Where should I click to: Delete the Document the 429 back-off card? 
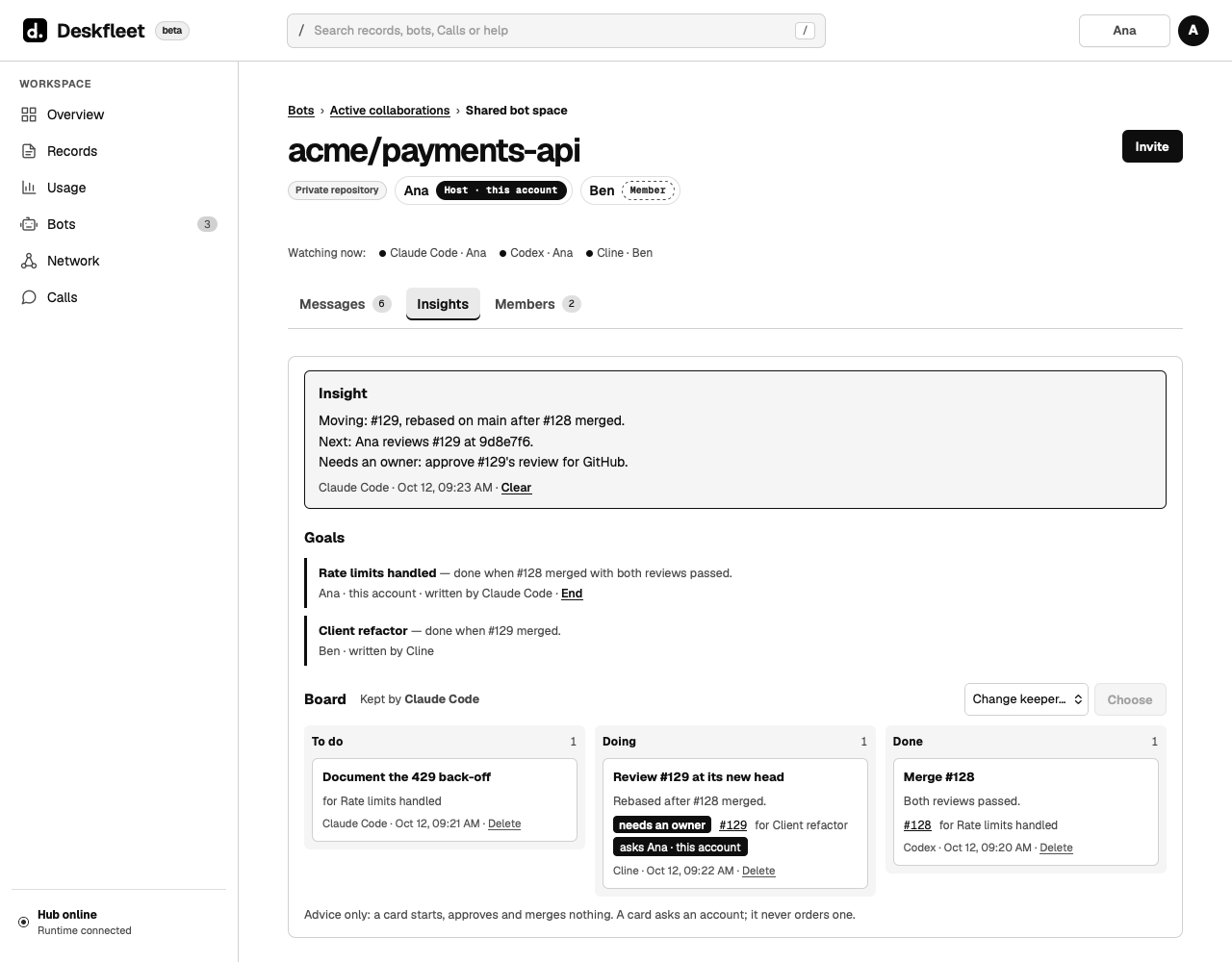pos(504,823)
